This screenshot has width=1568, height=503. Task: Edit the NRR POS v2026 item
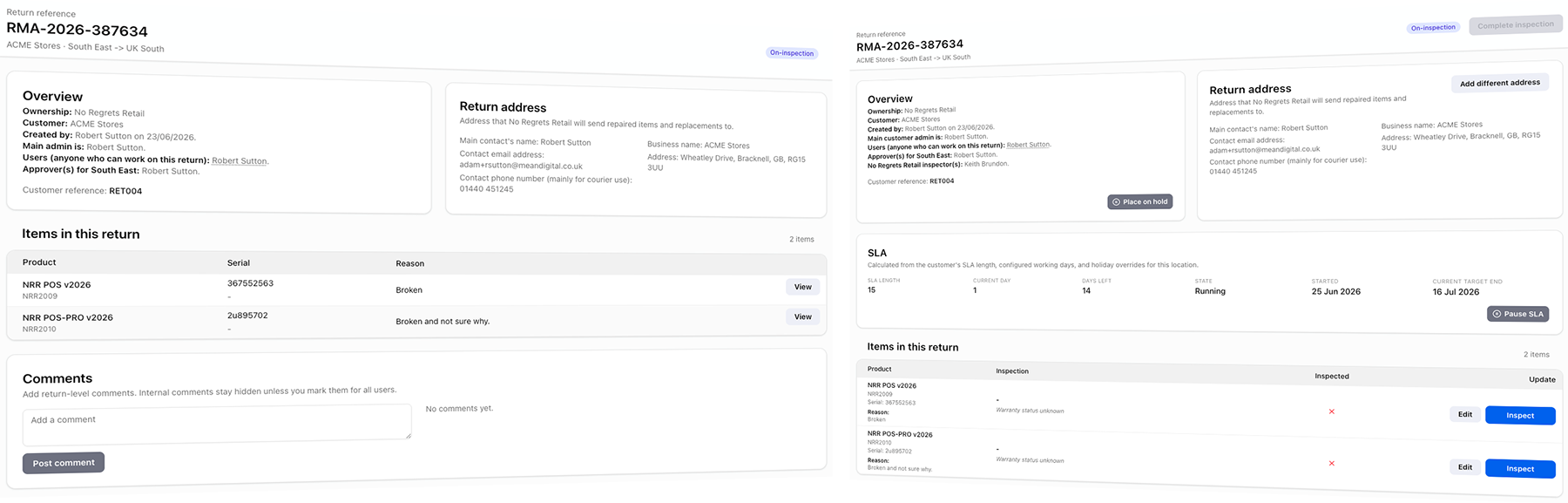coord(1465,415)
